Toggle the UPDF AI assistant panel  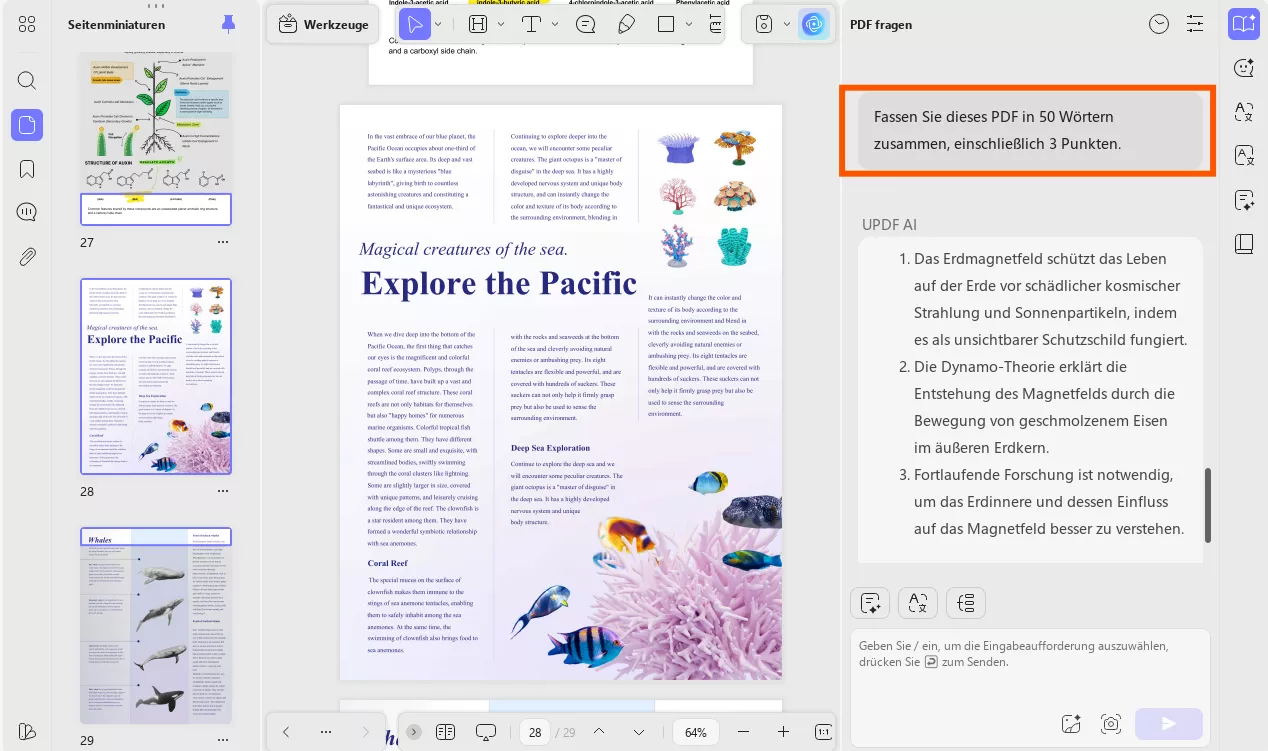click(814, 25)
